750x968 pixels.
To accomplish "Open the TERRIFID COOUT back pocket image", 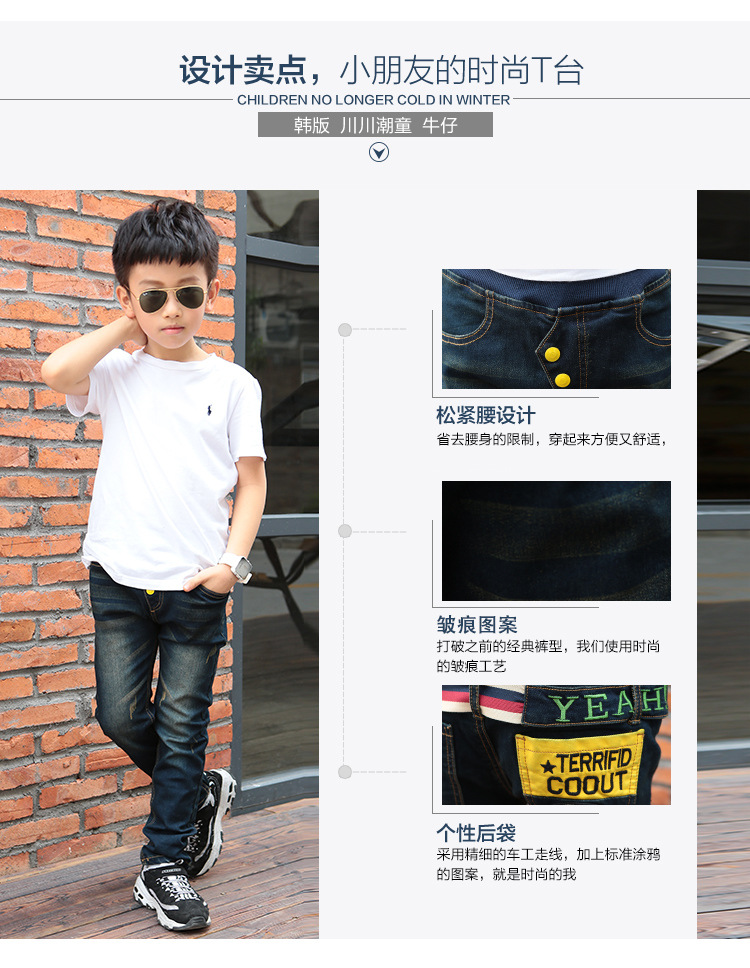I will click(x=556, y=745).
